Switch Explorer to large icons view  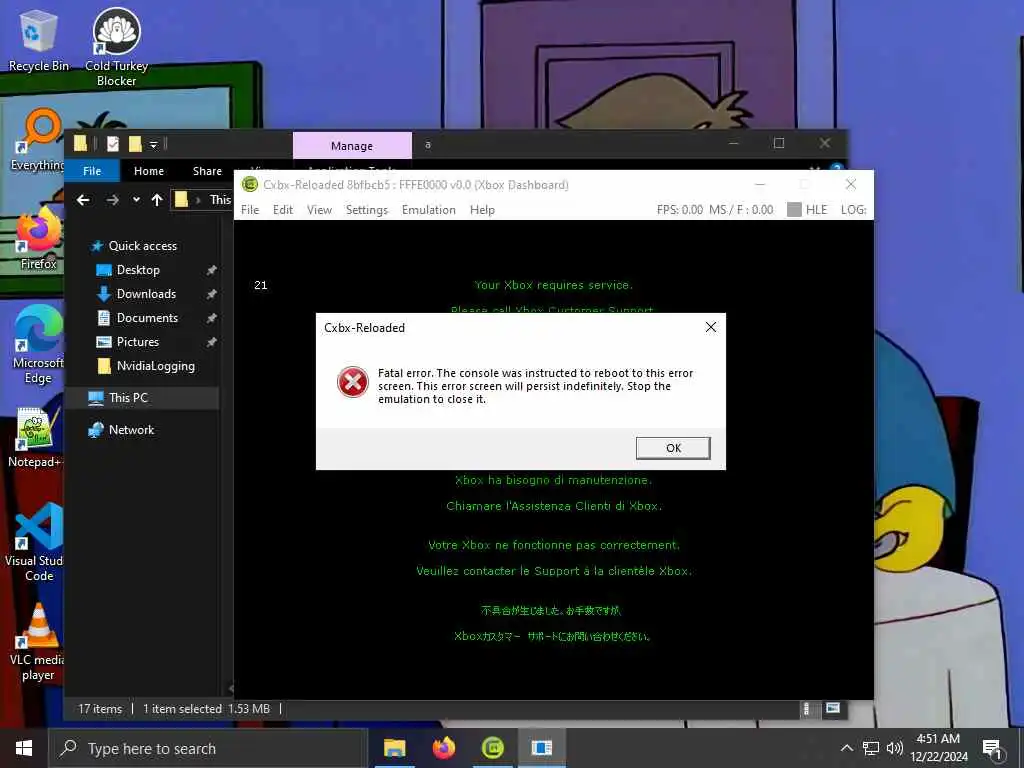coord(833,709)
